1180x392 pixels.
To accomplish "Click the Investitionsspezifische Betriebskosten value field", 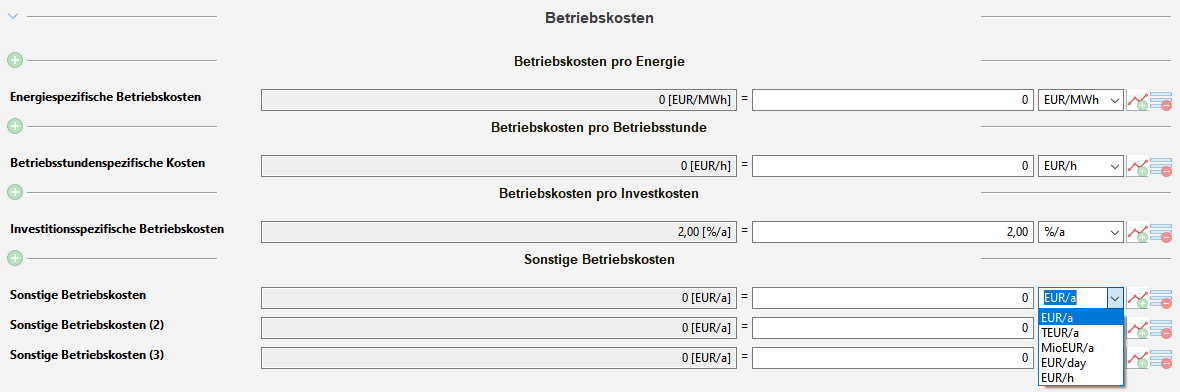I will point(892,232).
